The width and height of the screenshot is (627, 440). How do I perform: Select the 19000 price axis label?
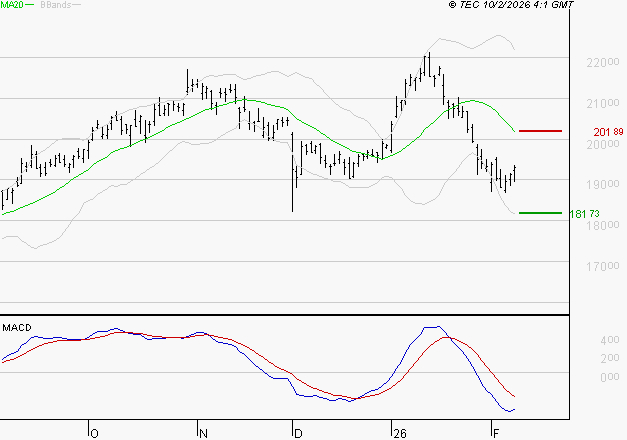603,185
